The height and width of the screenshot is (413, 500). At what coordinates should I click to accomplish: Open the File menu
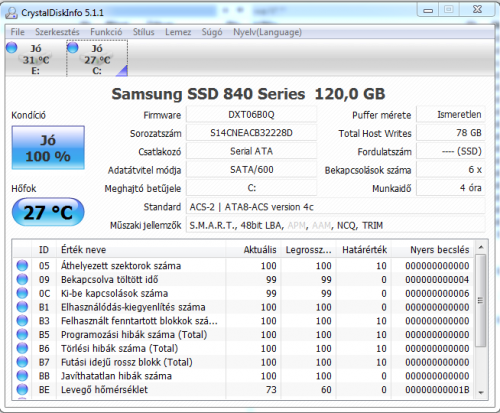click(x=17, y=32)
